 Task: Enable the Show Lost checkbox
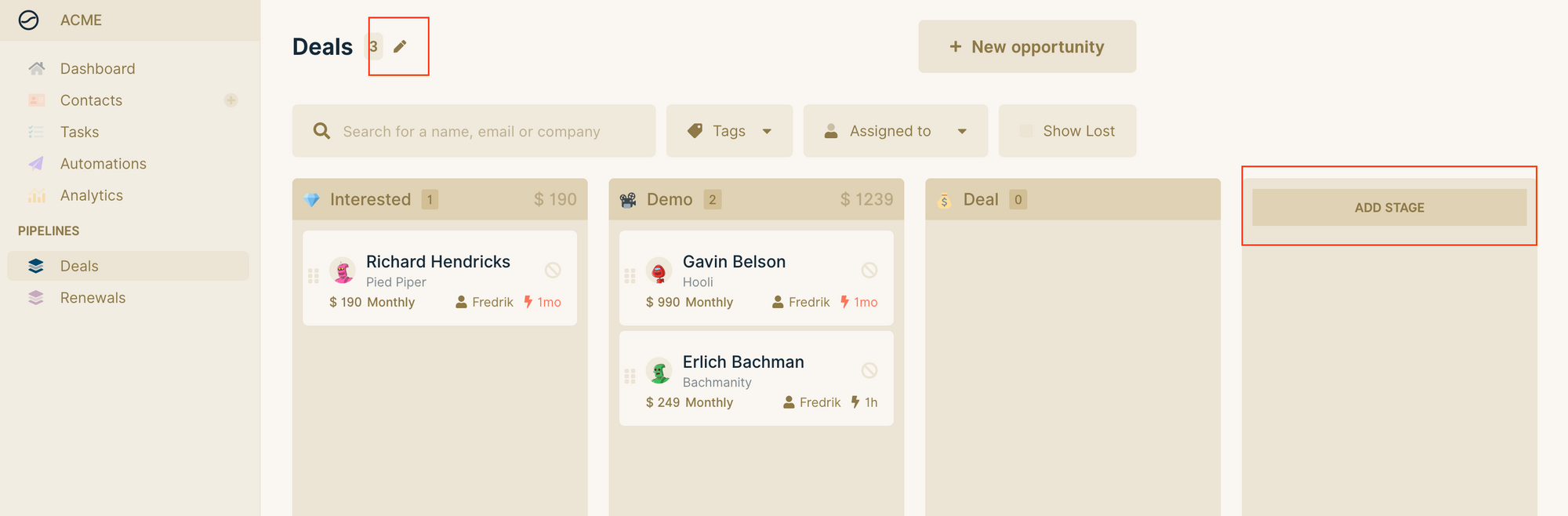click(x=1026, y=131)
